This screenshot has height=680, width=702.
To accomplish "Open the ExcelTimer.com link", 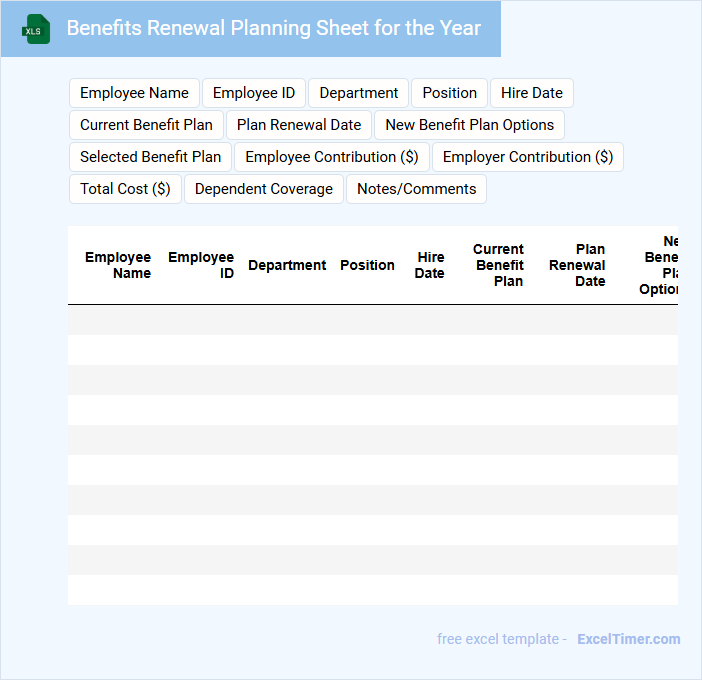I will pyautogui.click(x=628, y=639).
